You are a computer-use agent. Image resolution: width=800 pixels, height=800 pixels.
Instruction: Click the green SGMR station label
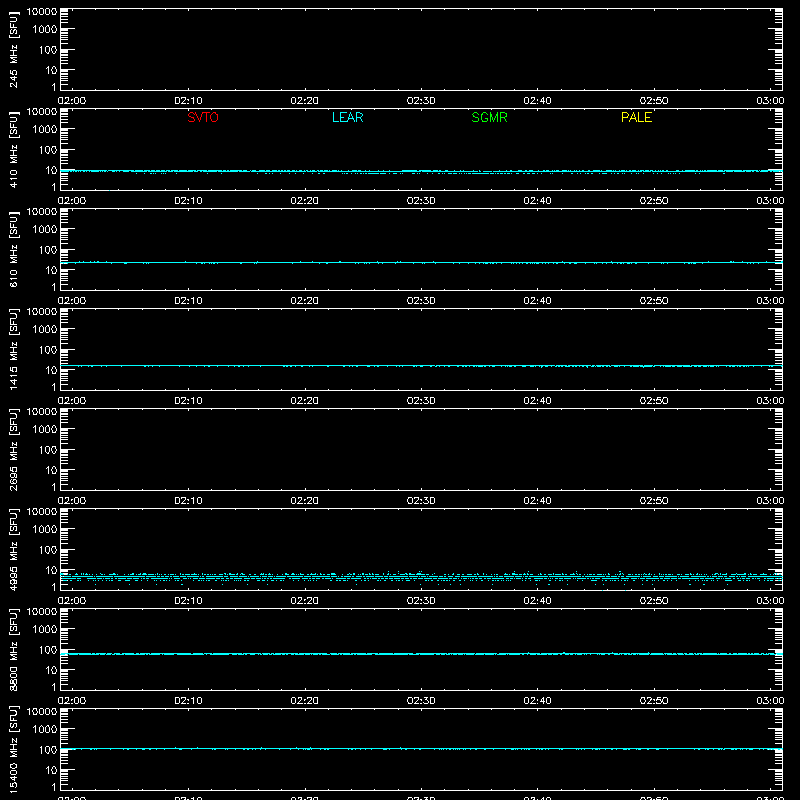[489, 117]
